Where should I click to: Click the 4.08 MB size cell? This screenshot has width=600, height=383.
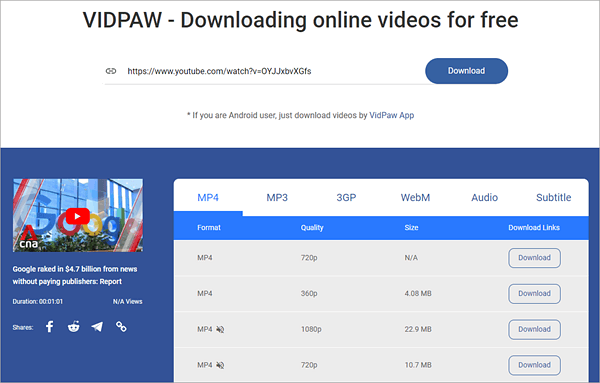pos(418,293)
